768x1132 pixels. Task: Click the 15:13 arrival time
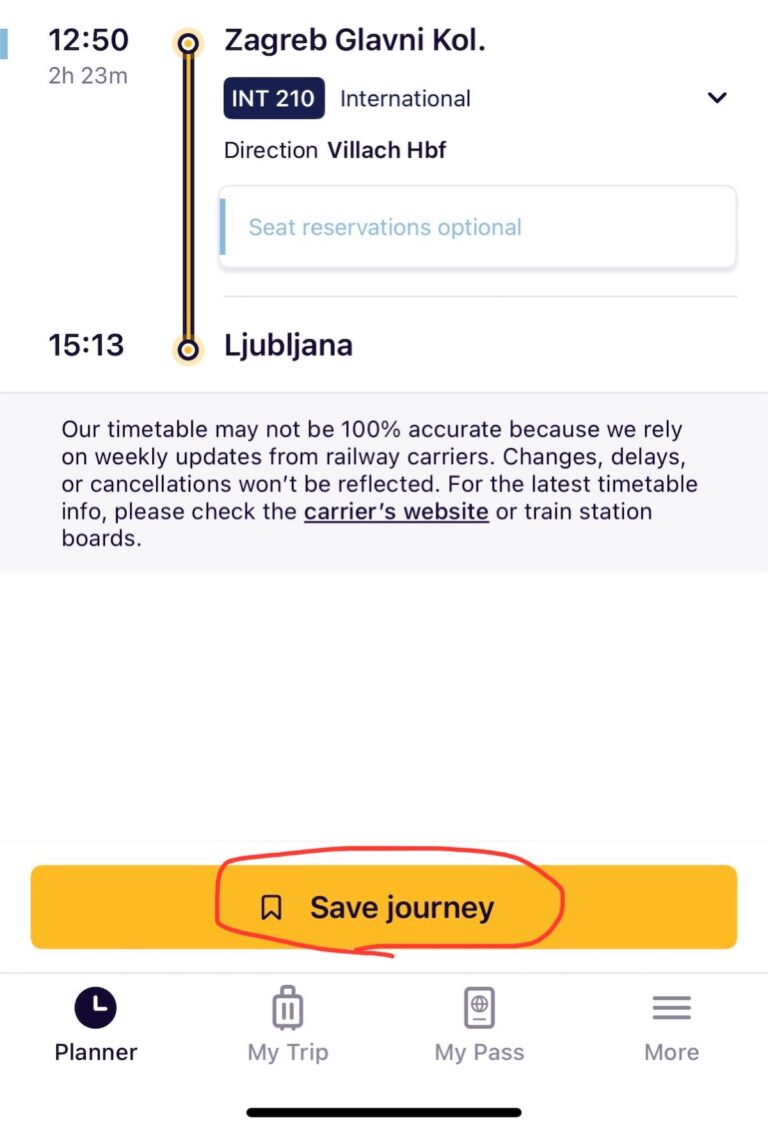86,346
